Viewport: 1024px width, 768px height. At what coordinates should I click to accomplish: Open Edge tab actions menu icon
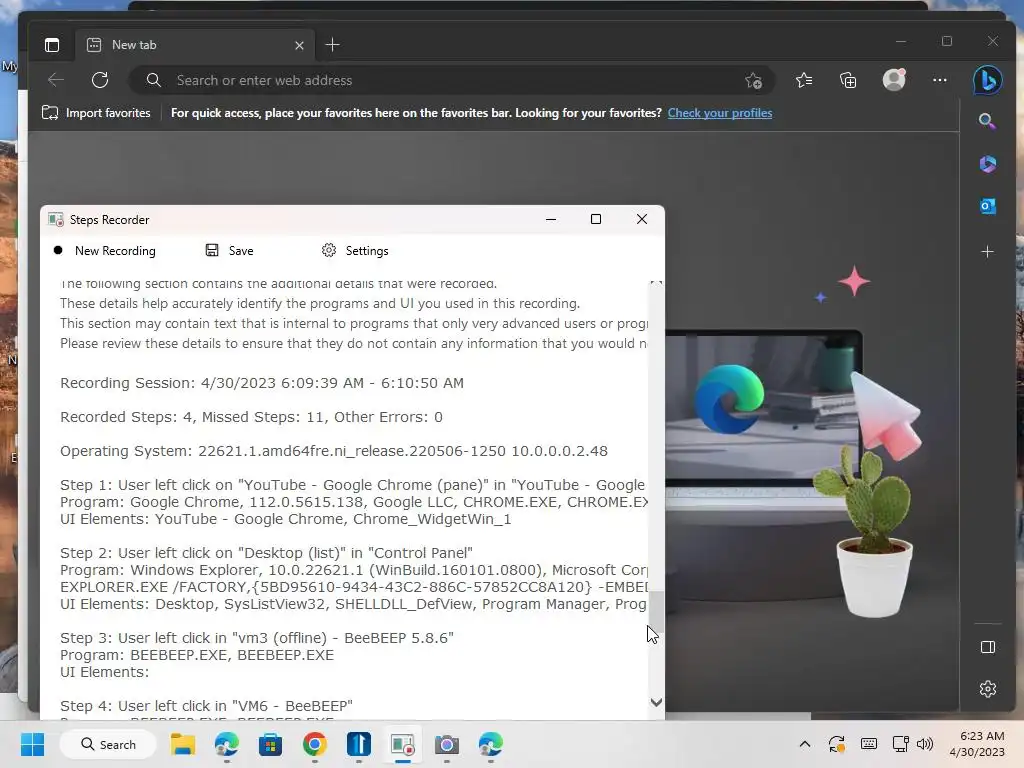[52, 45]
